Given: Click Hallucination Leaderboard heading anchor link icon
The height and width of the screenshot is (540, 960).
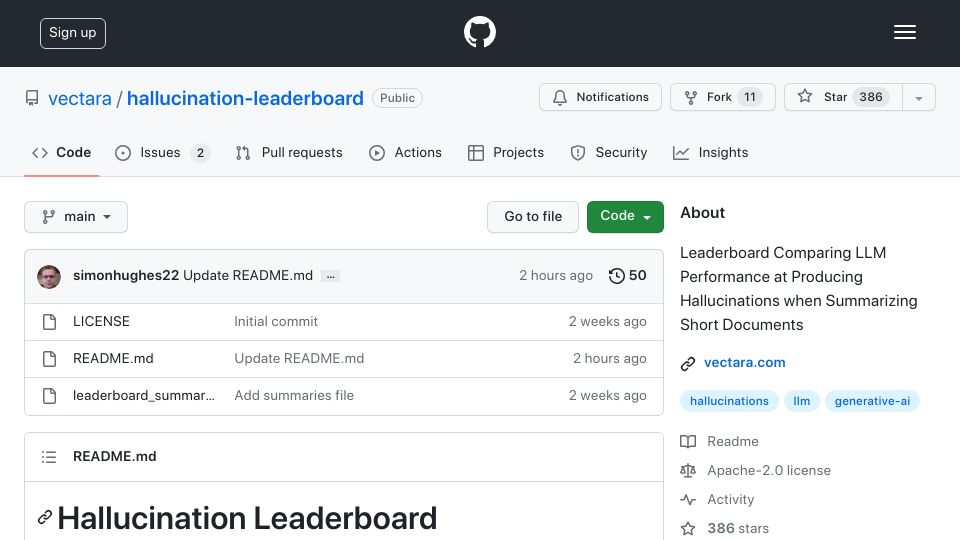Looking at the screenshot, I should tap(45, 517).
